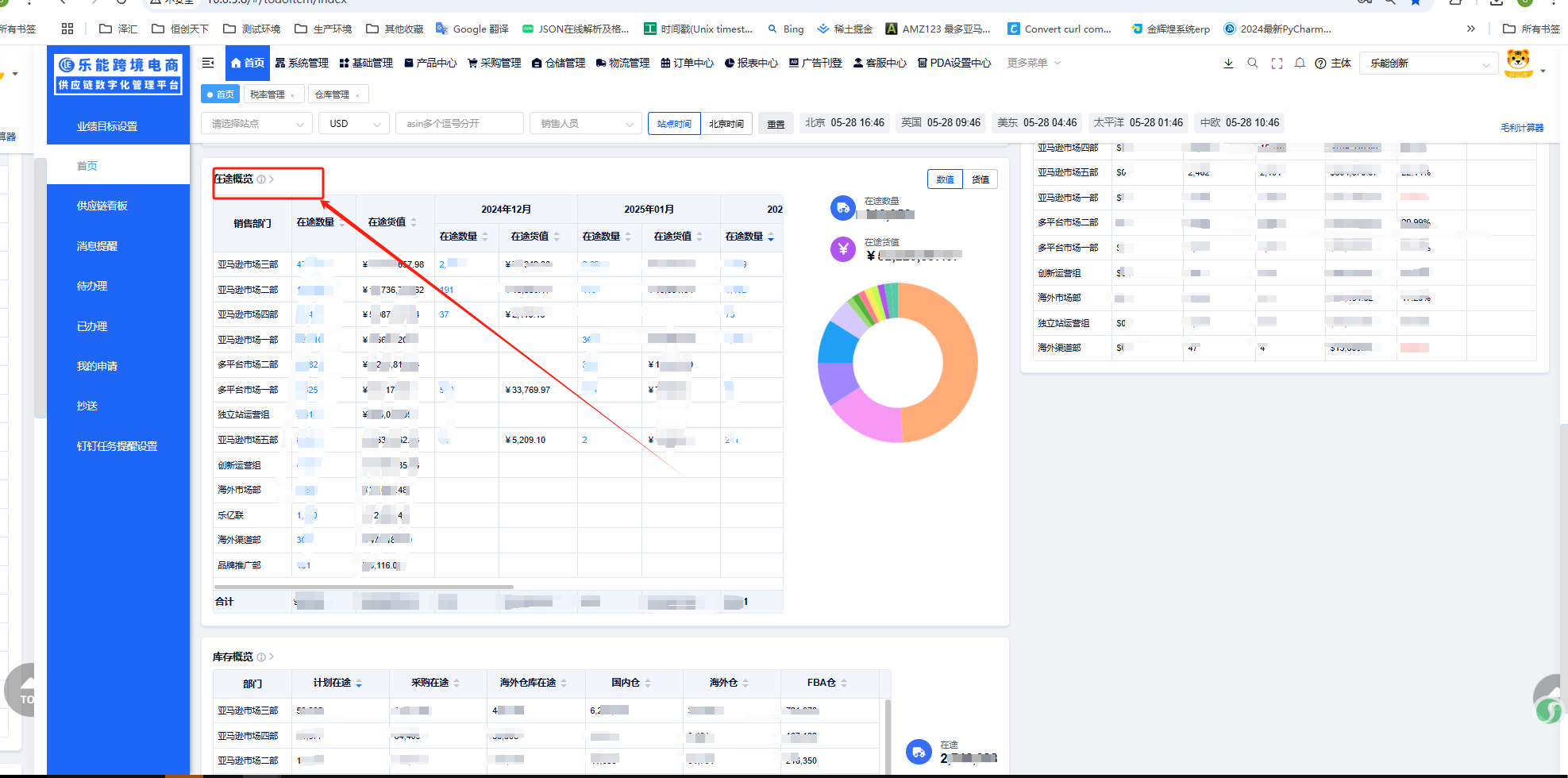Screen dimensions: 1568x778
Task: Collapse the sidebar with the hamburger icon
Action: click(x=208, y=63)
